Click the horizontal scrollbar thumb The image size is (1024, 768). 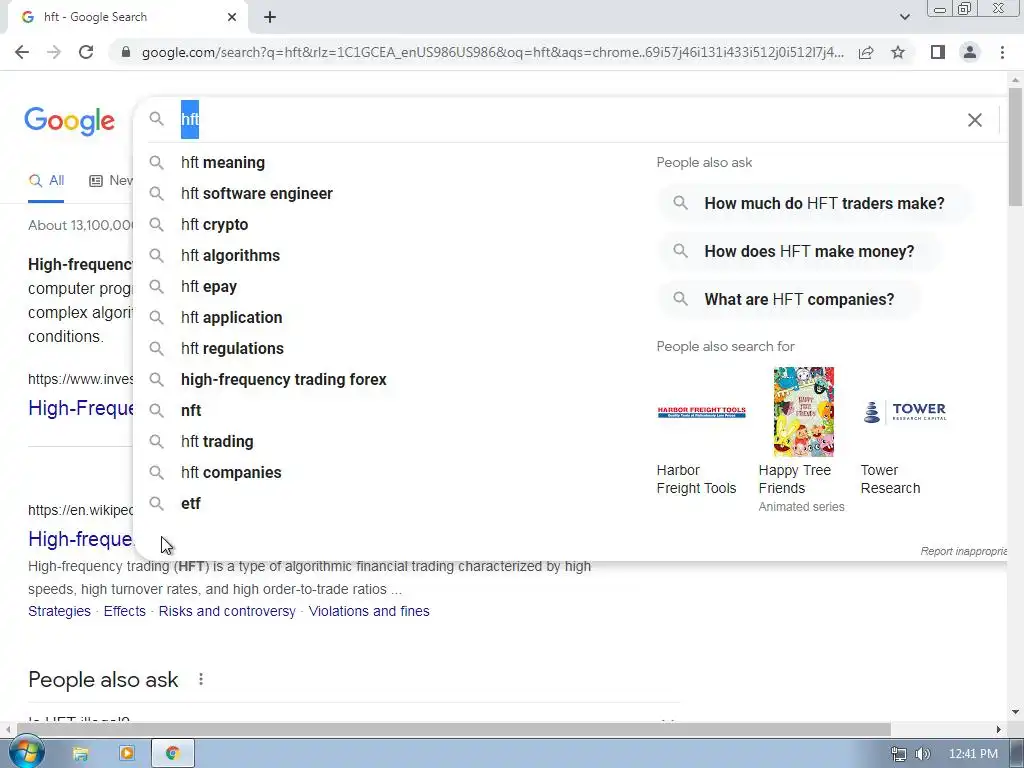454,729
